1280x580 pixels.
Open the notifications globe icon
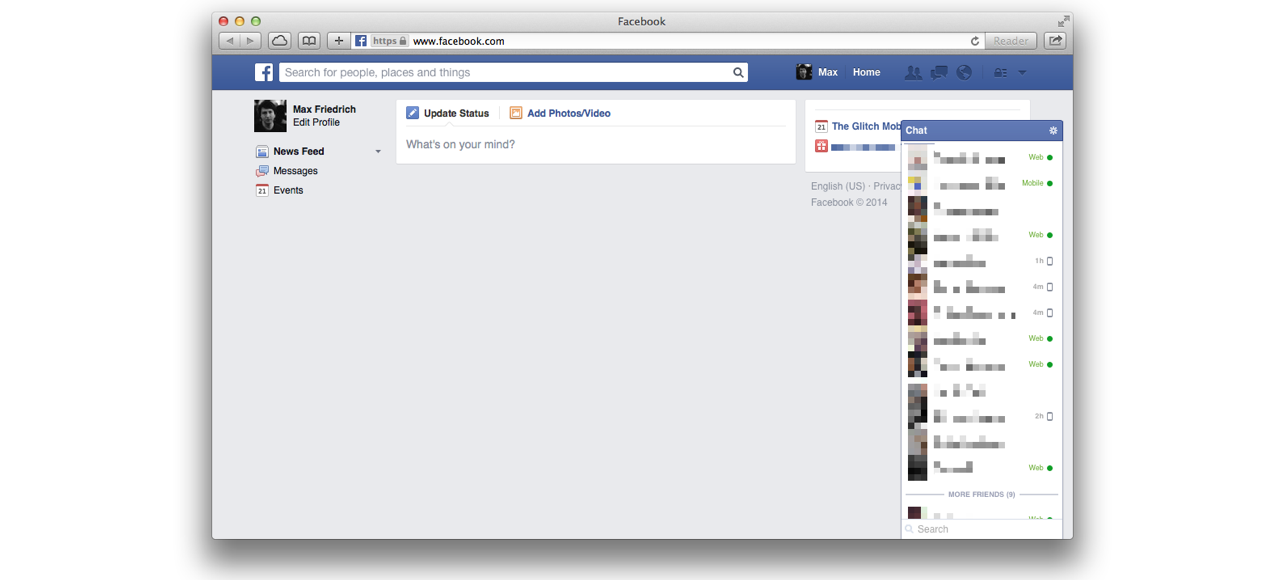coord(964,72)
